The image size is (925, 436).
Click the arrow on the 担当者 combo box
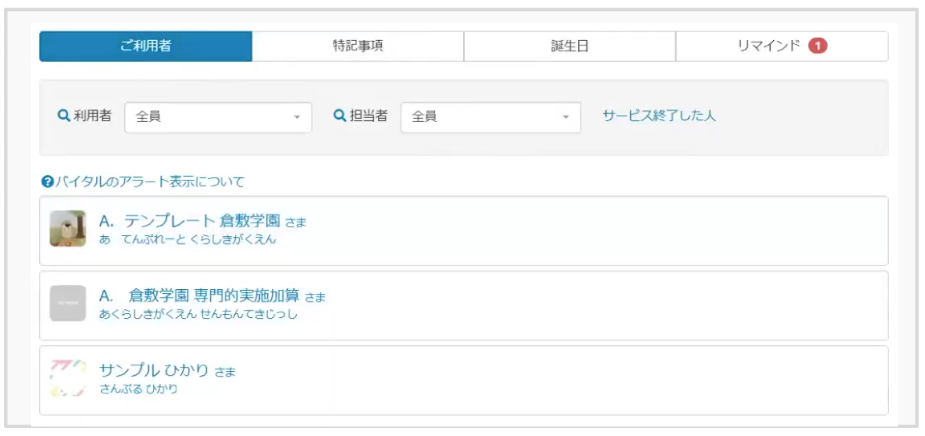click(566, 117)
